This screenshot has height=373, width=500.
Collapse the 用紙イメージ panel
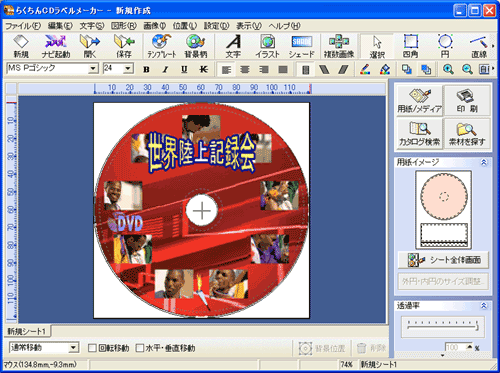tap(484, 162)
